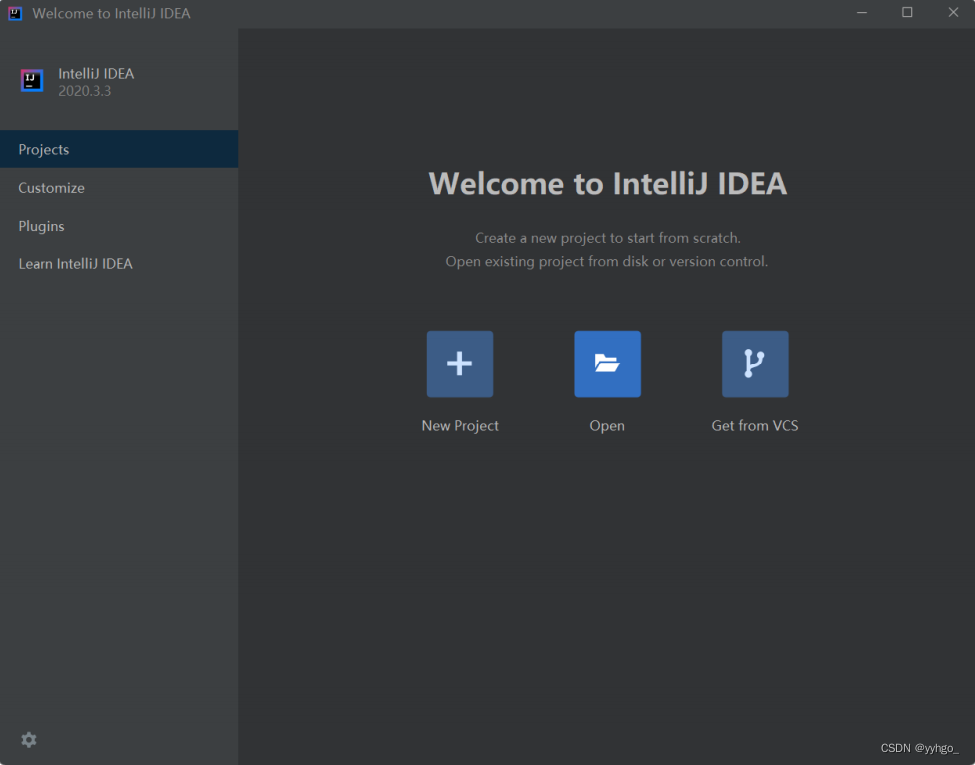Click the "Open" text label
Image resolution: width=975 pixels, height=765 pixels.
coord(607,426)
